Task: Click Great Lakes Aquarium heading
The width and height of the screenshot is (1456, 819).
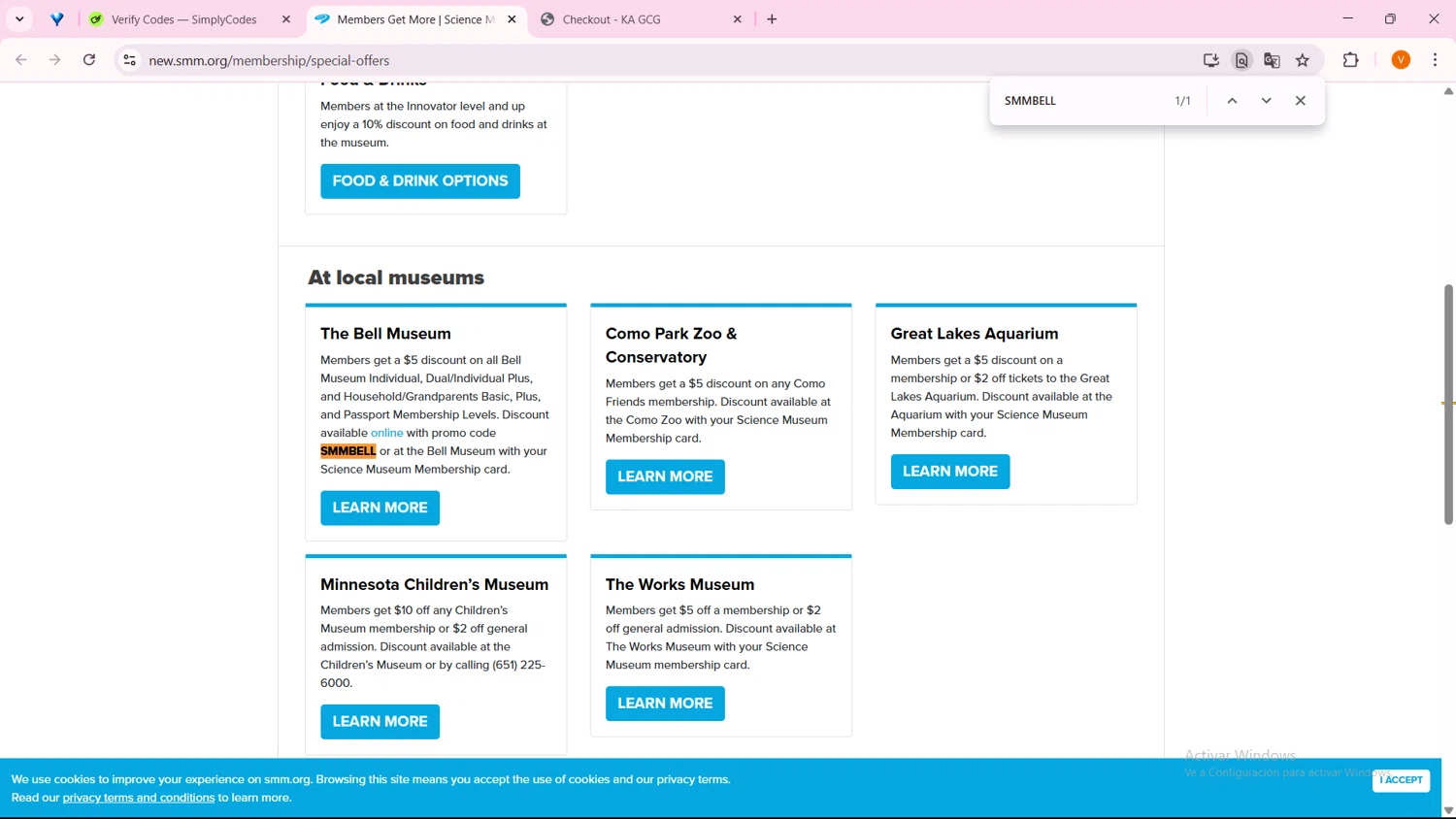Action: coord(975,334)
